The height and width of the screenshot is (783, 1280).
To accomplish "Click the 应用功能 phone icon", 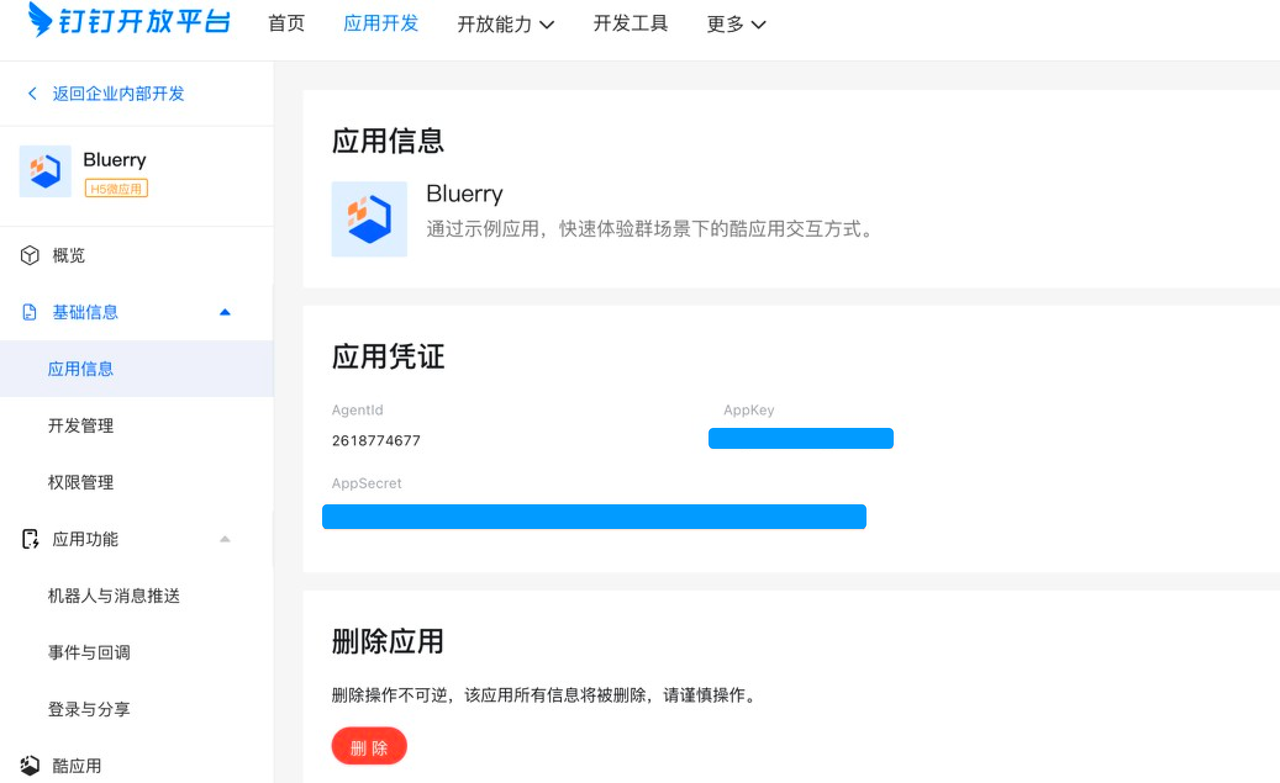I will [30, 539].
